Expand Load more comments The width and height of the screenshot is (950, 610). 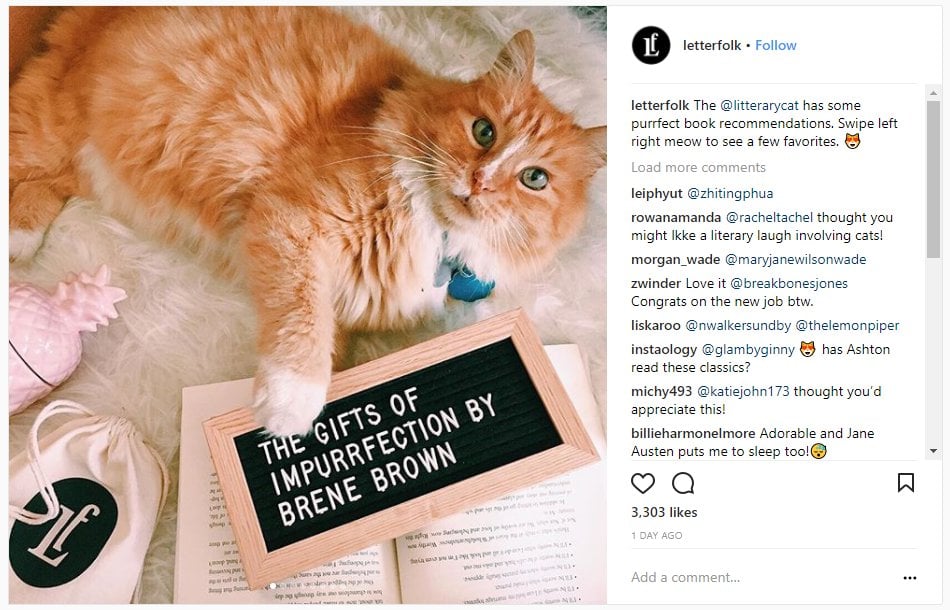point(698,167)
